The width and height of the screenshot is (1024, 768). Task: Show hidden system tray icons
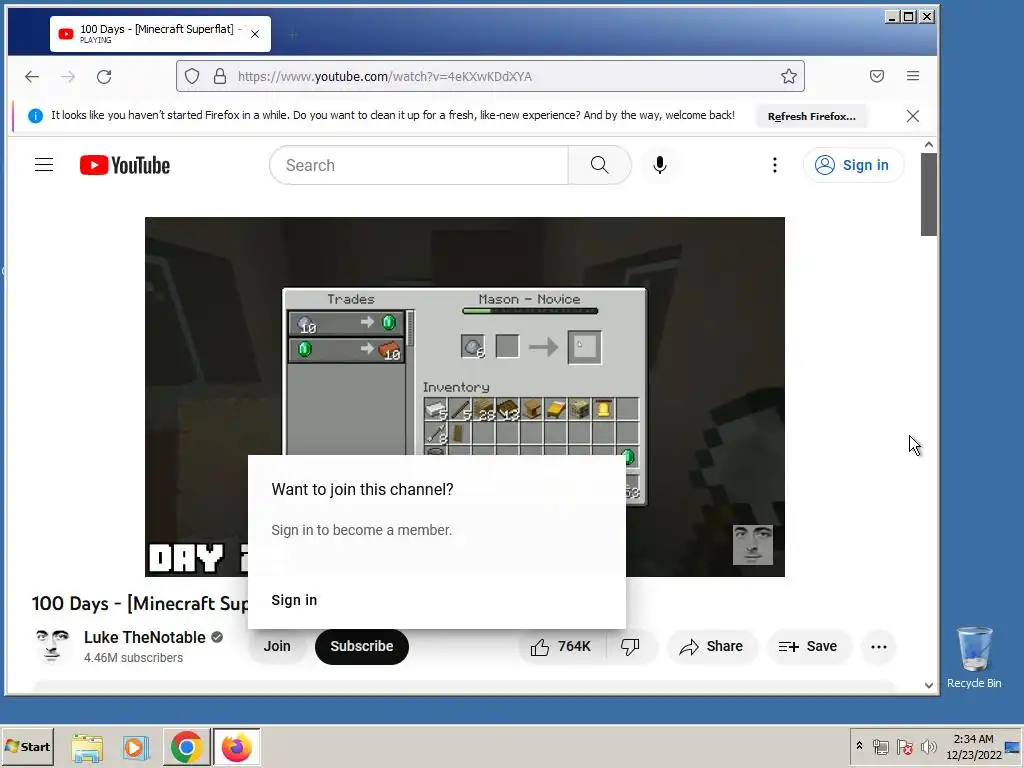859,746
